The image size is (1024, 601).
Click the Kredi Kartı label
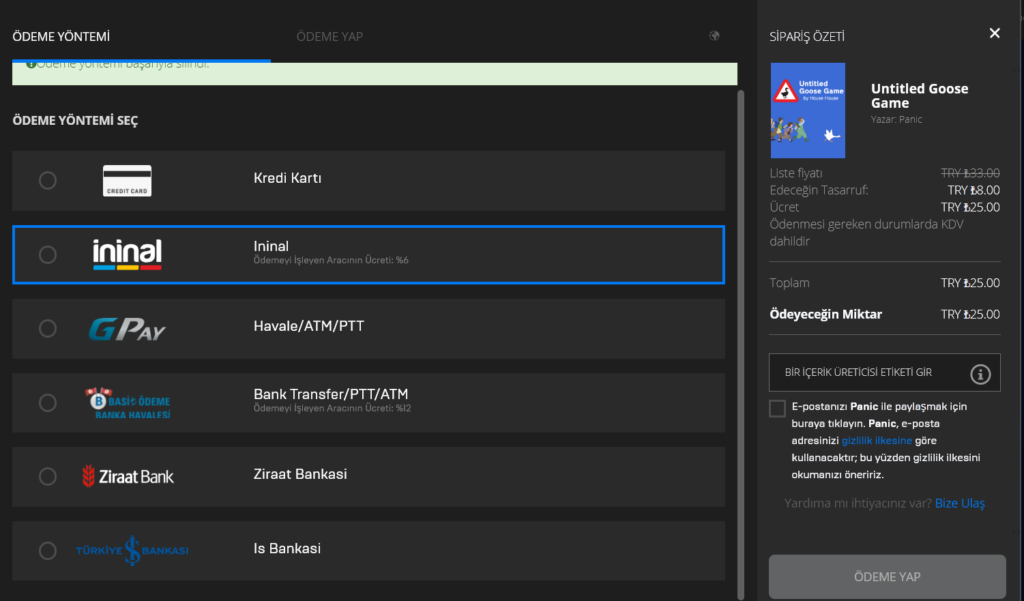tap(287, 178)
